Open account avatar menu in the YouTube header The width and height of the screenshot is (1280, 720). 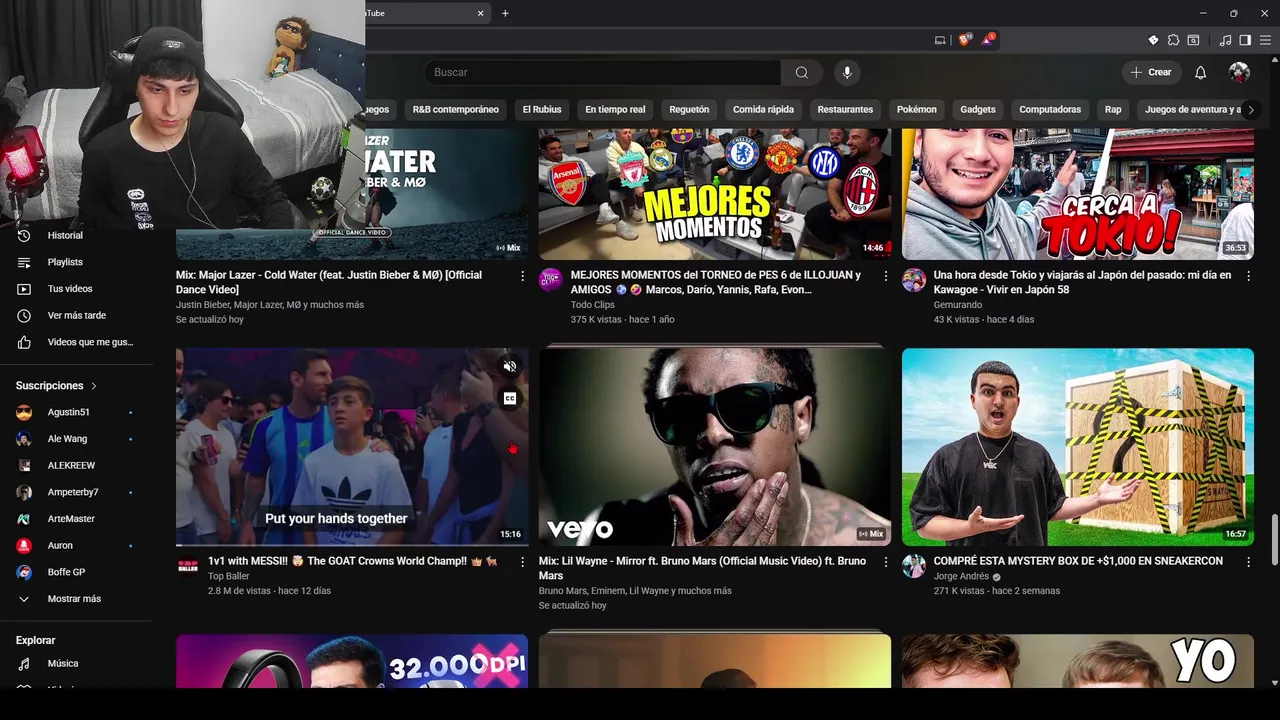point(1239,72)
